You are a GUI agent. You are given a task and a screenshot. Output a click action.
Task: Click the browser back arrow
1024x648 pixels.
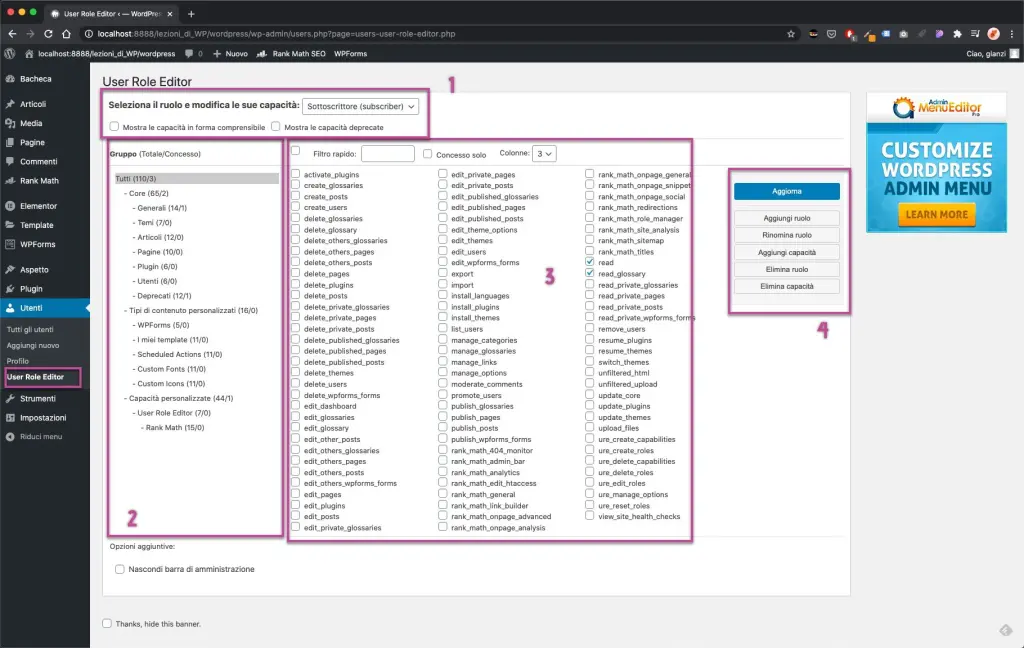12,33
